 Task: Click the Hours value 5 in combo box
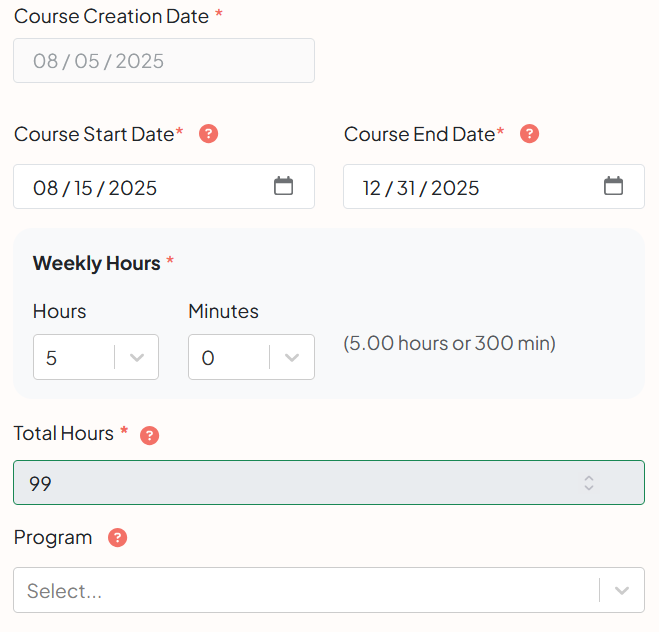pos(51,358)
